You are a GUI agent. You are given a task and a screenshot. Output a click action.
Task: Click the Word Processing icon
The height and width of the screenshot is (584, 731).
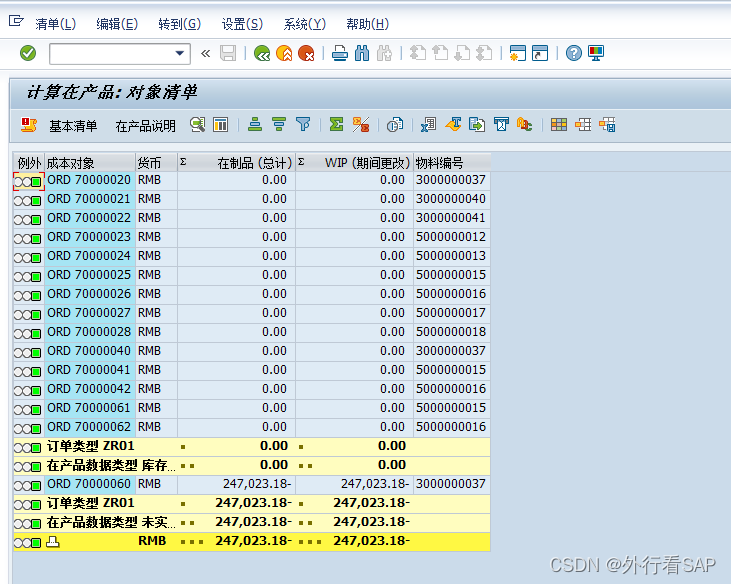pyautogui.click(x=453, y=125)
